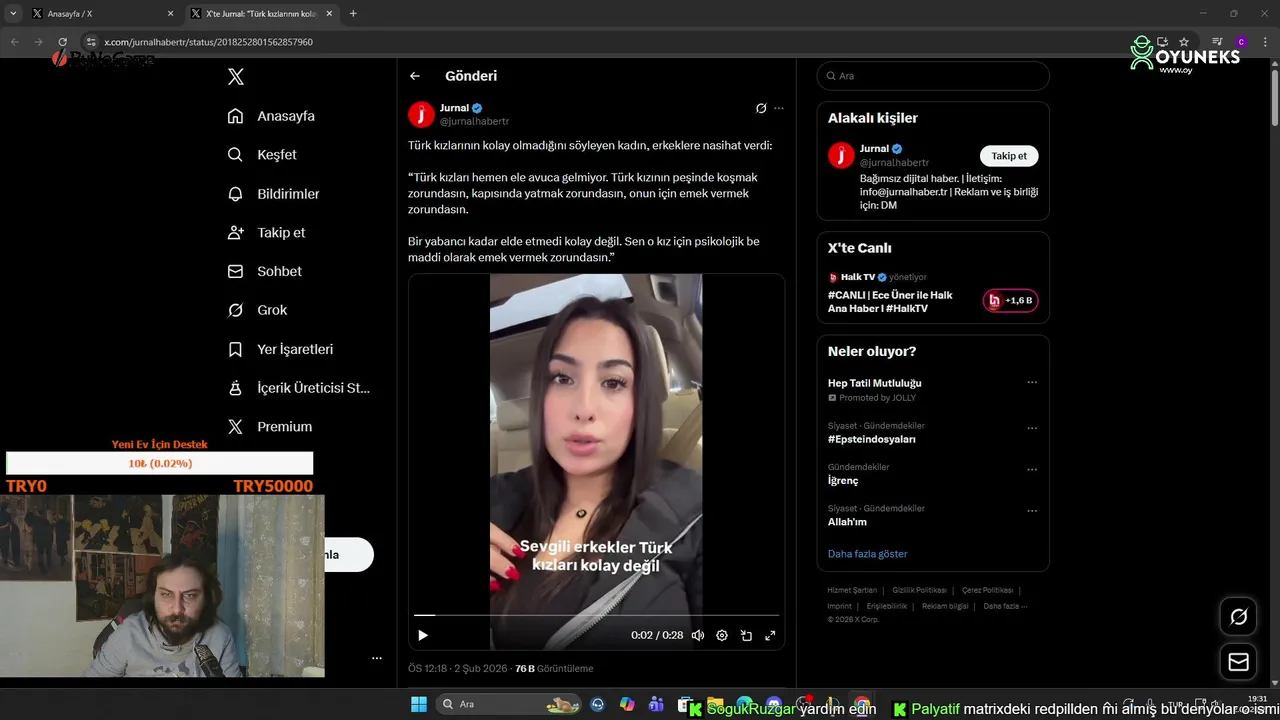Open Windows Start menu
Screen dimensions: 1280x720
pyautogui.click(x=418, y=704)
